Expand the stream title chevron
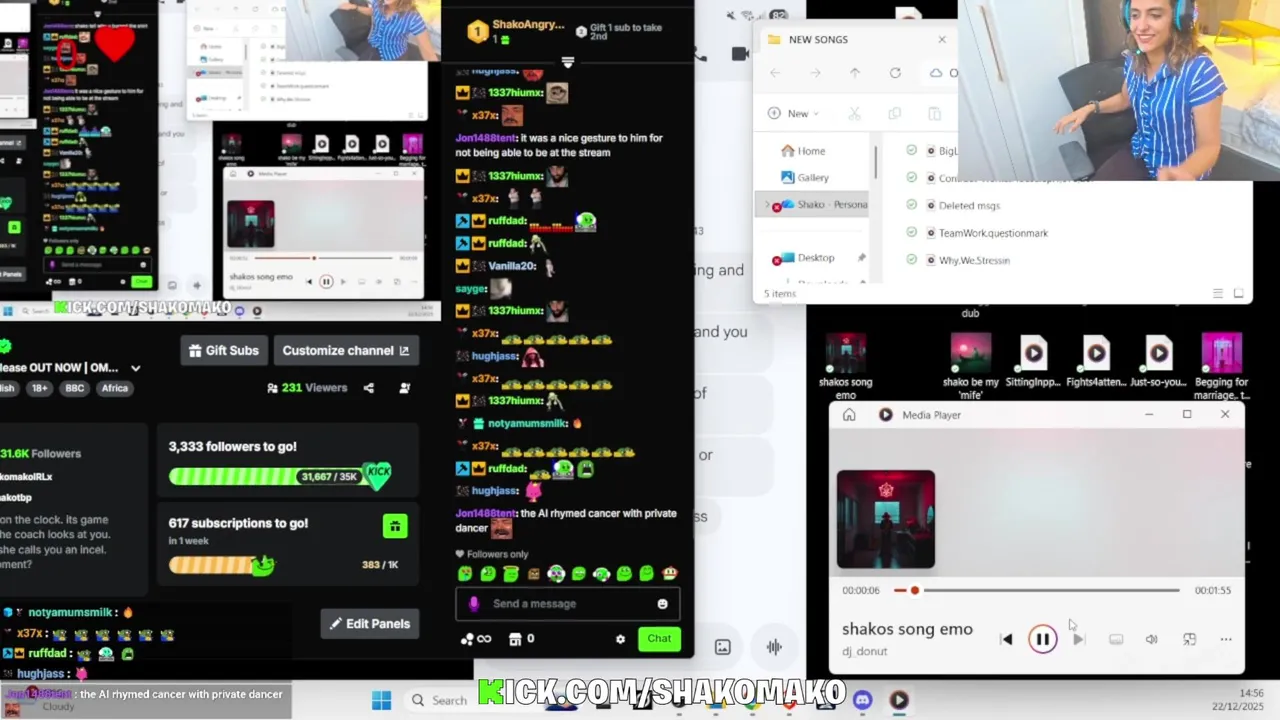 click(x=135, y=368)
